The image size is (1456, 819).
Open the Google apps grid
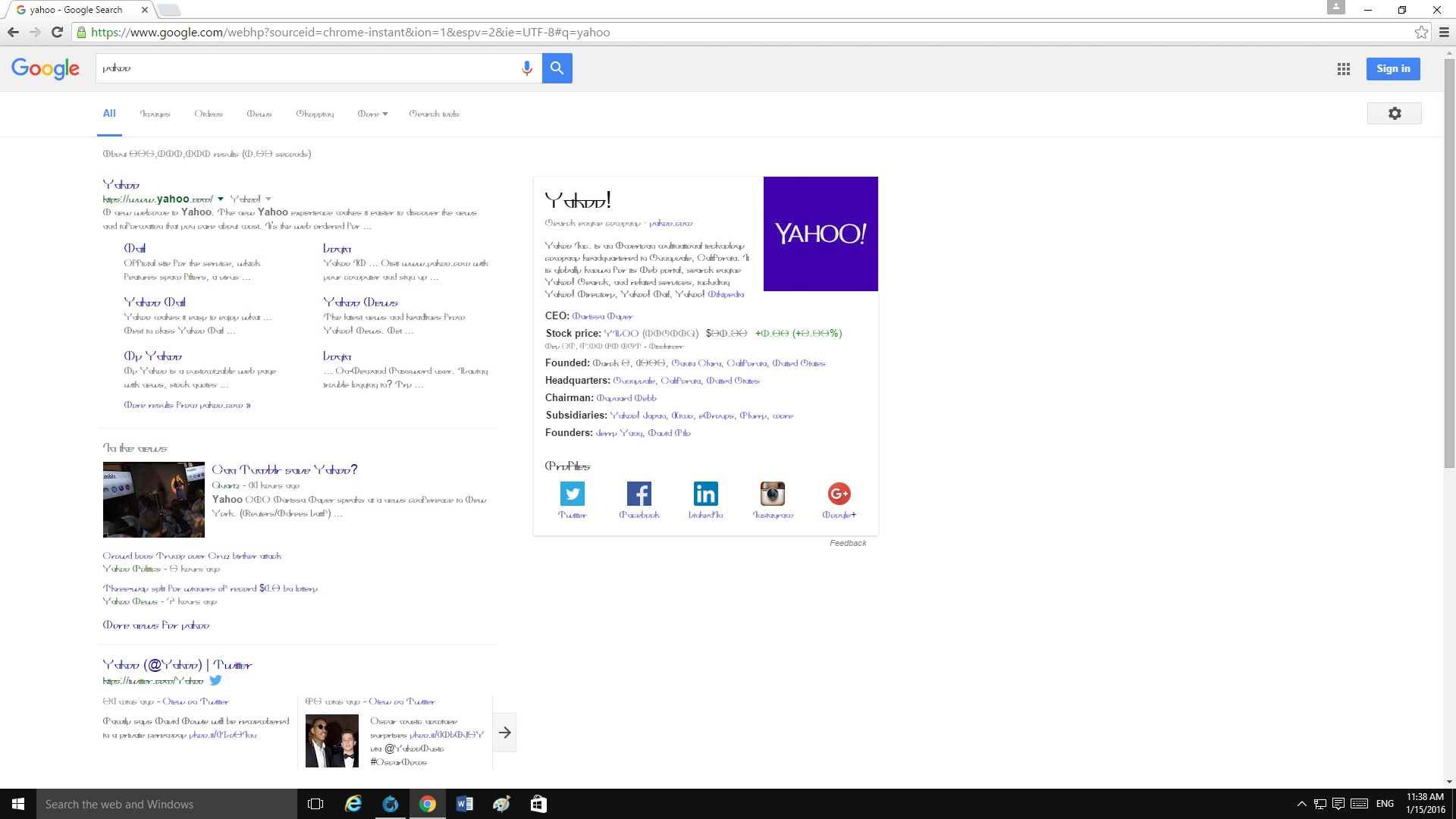(x=1343, y=69)
